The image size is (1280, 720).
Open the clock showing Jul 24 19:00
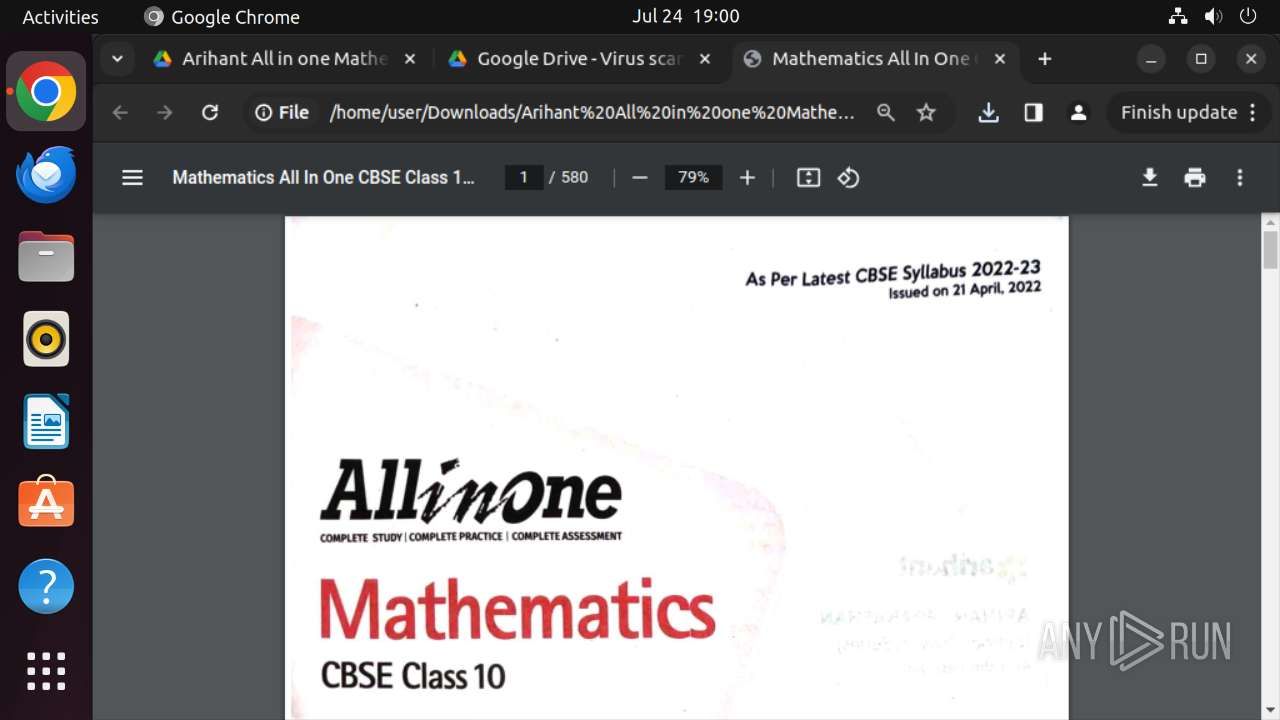tap(686, 16)
